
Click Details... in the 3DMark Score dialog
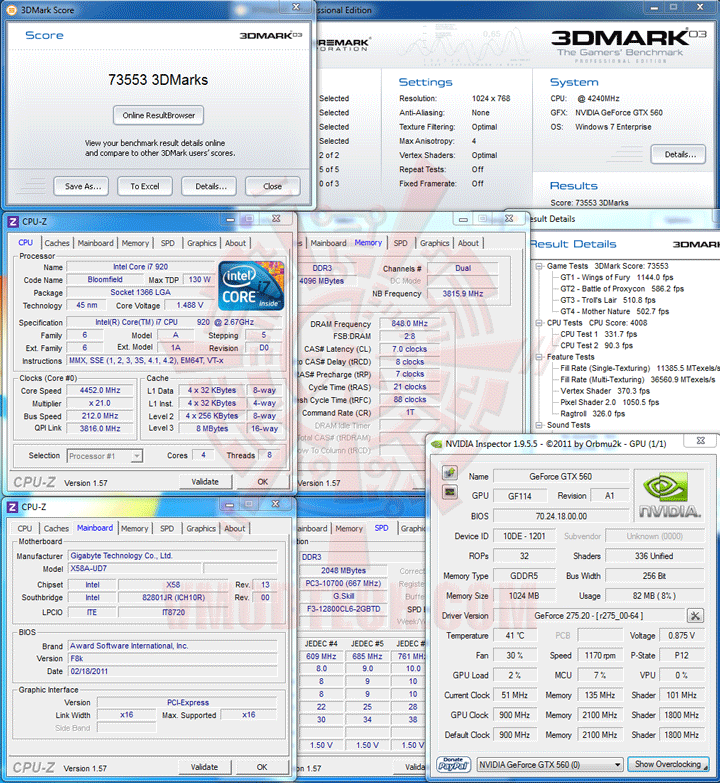click(209, 186)
